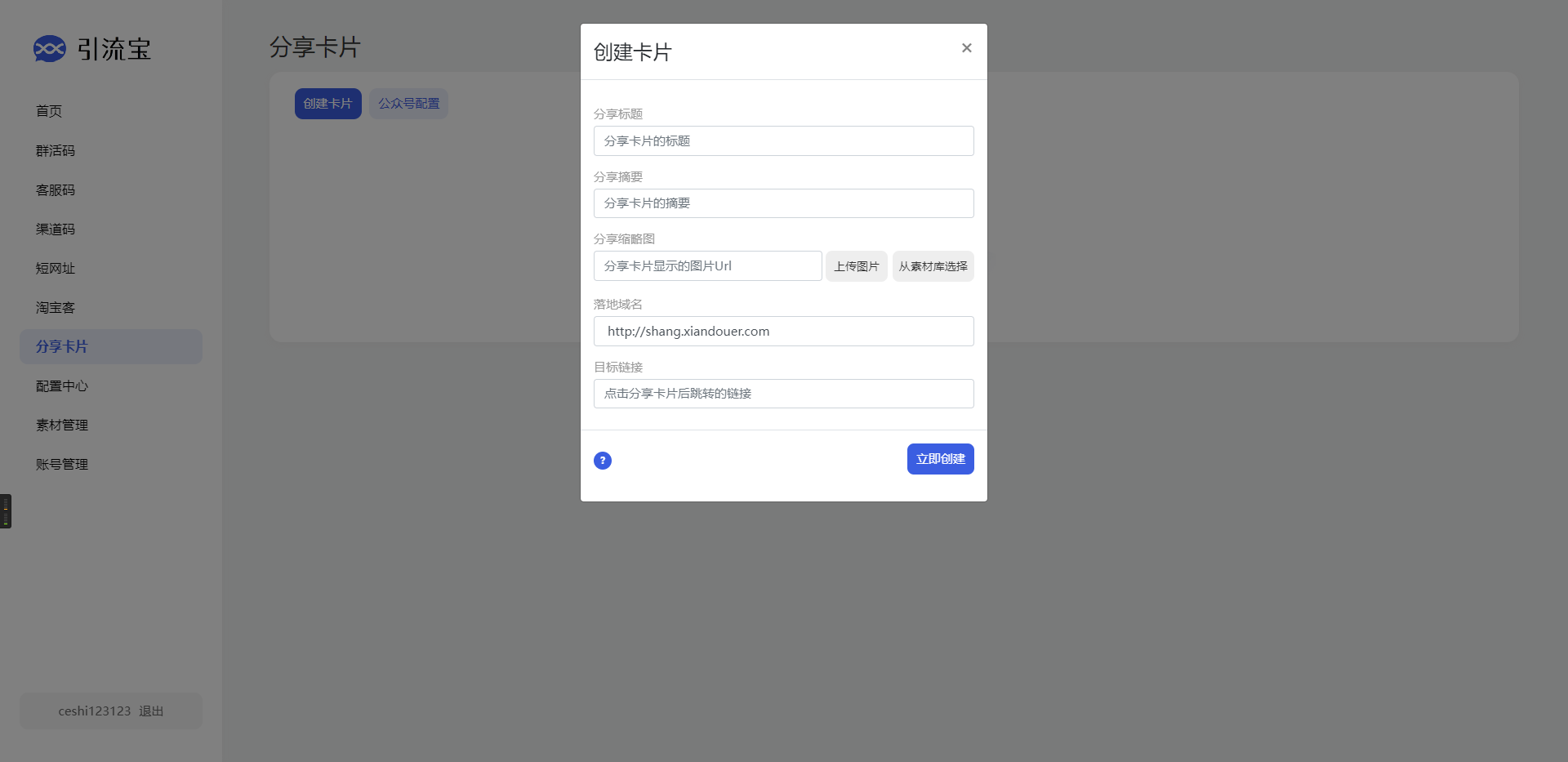Navigate to 淘宝客 in the sidebar
The image size is (1568, 762).
point(111,307)
